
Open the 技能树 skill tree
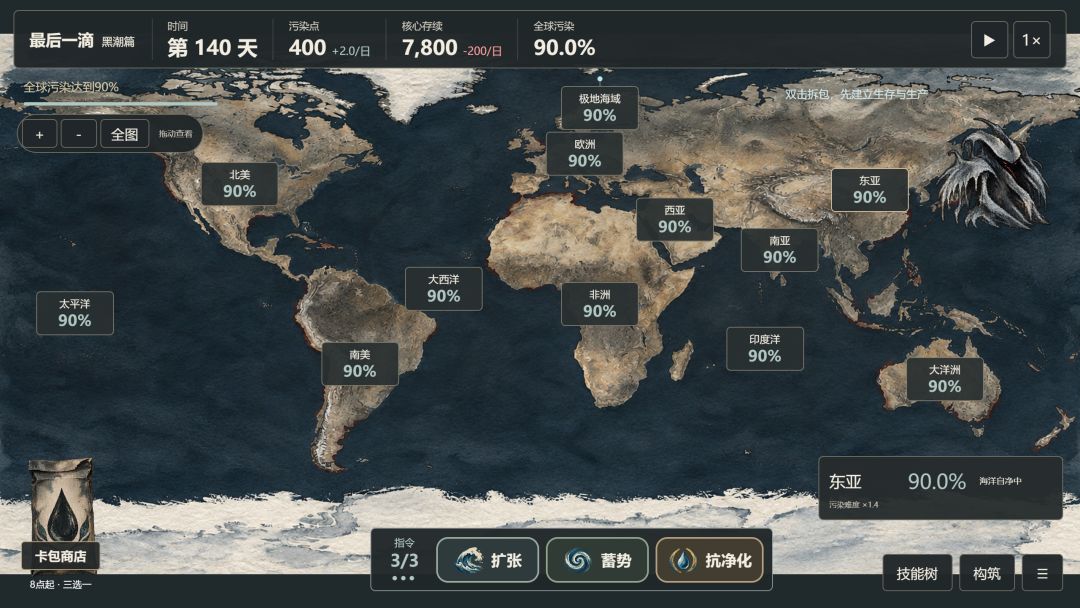[917, 573]
